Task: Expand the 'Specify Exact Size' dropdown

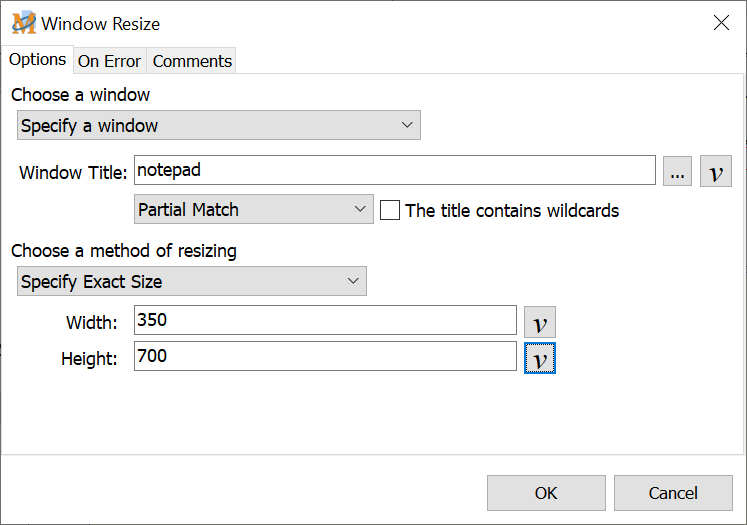Action: (192, 282)
